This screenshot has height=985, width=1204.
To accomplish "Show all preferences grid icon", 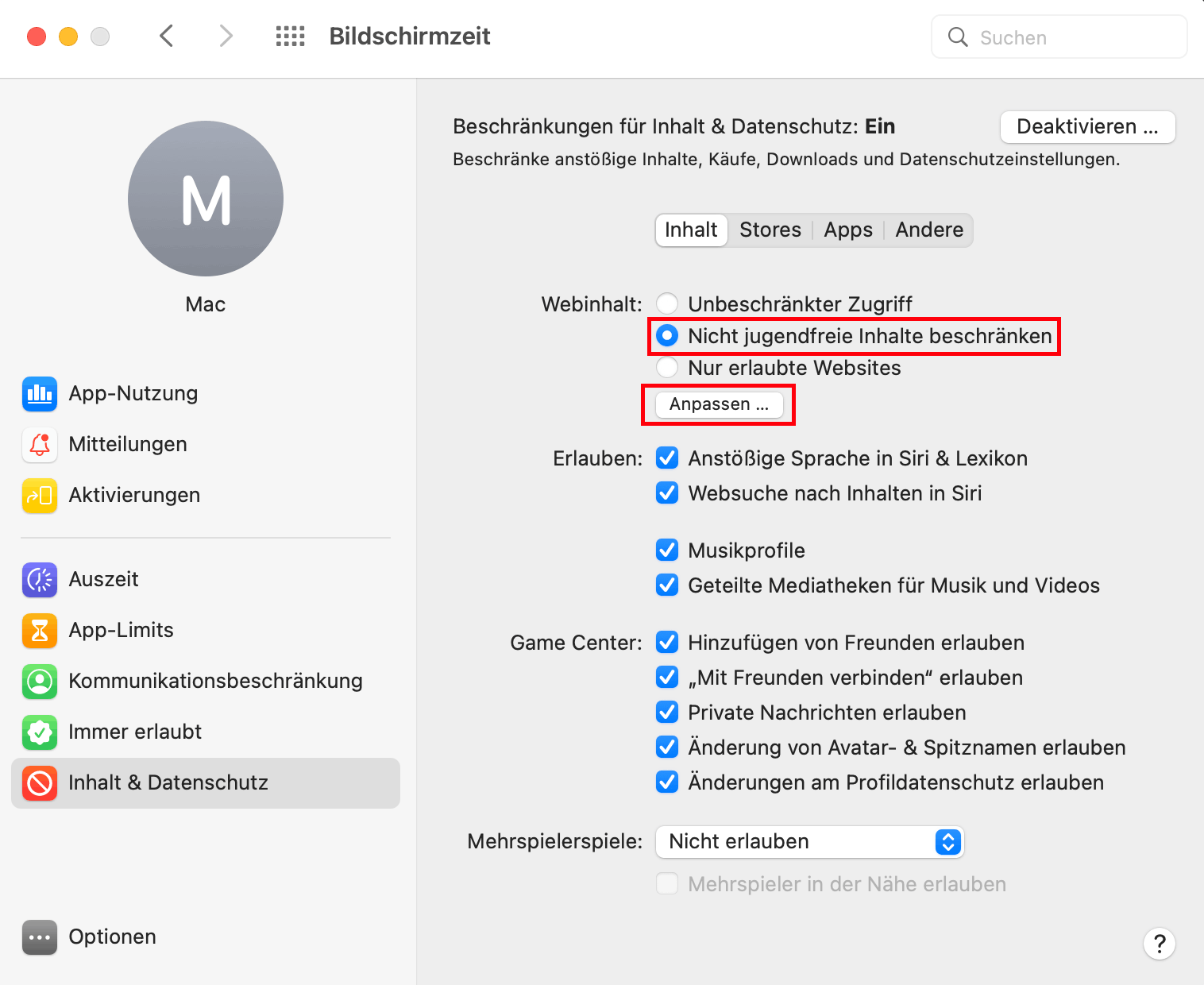I will tap(290, 37).
